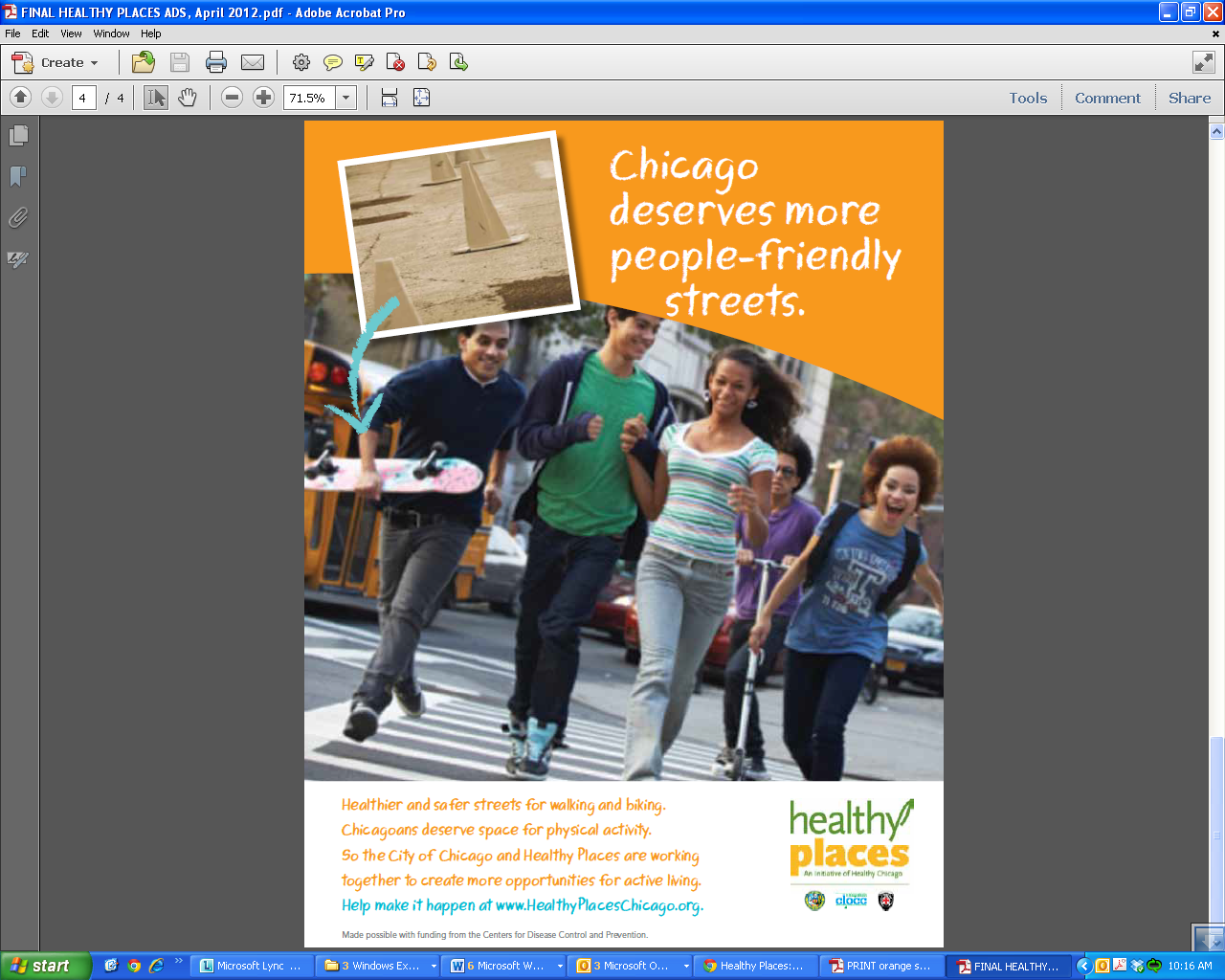Open the Window menu
Viewport: 1225px width, 980px height.
[111, 33]
